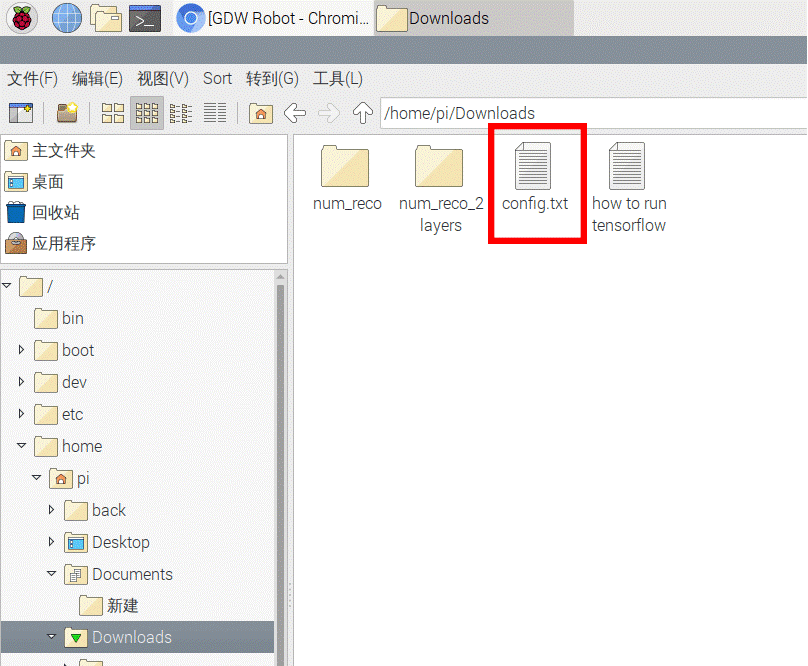Collapse the Documents folder node
Viewport: 808px width, 666px height.
(52, 573)
